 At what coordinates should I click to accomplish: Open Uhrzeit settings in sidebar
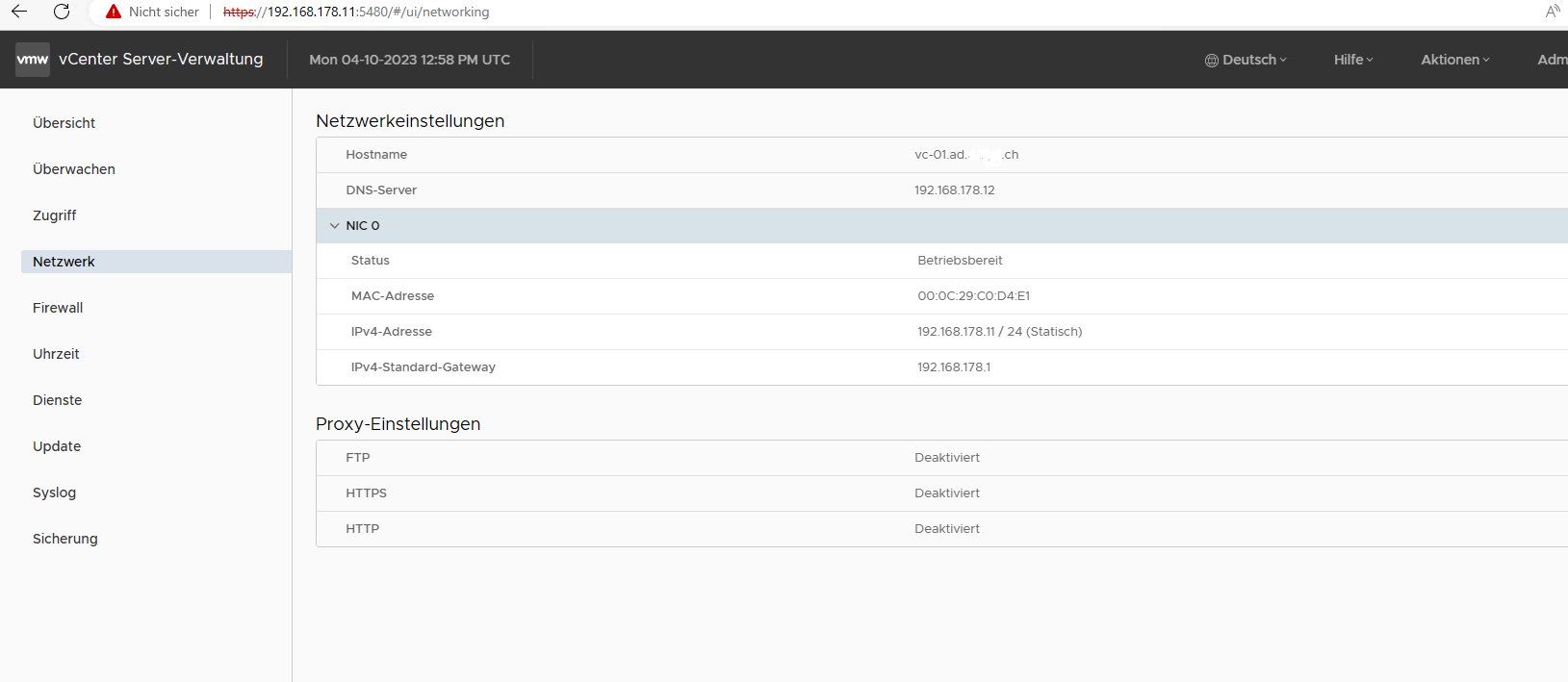pyautogui.click(x=56, y=354)
